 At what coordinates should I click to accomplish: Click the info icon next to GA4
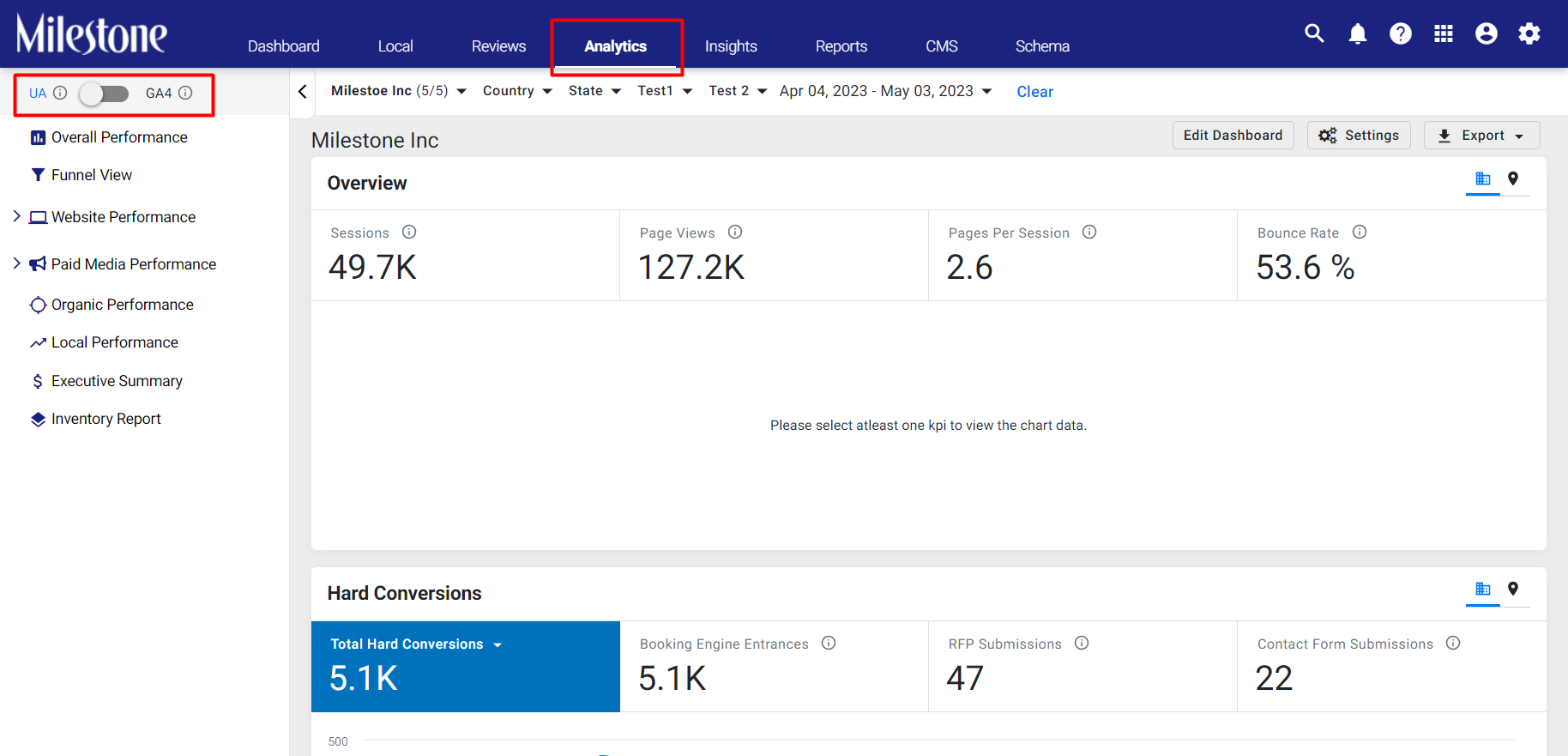[x=185, y=93]
